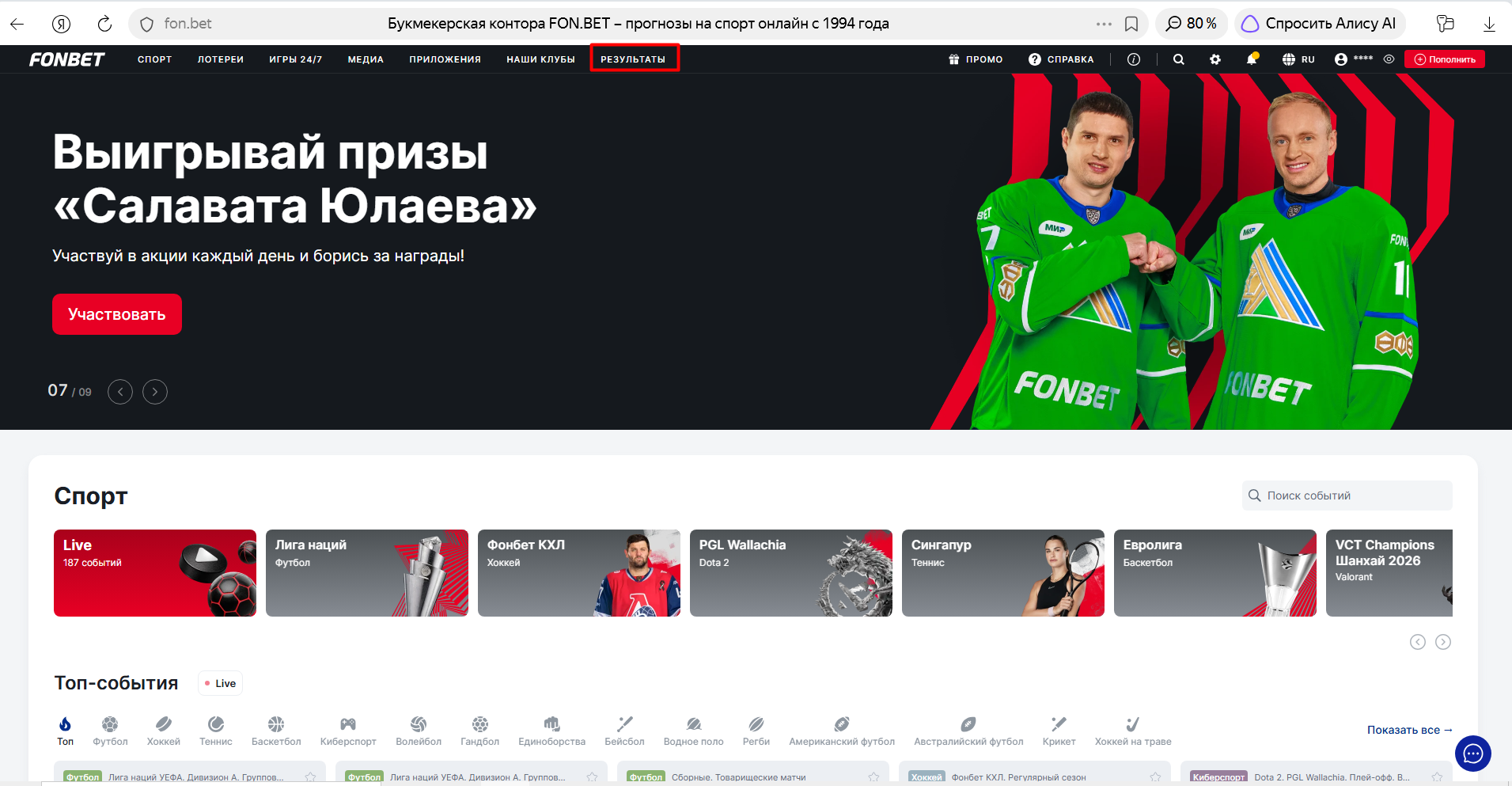Open site search magnifier icon
Viewport: 1512px width, 786px height.
coord(1179,59)
